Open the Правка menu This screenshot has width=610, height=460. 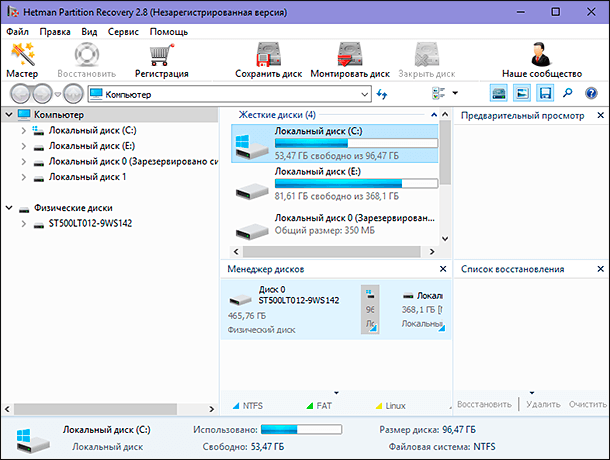pyautogui.click(x=55, y=32)
